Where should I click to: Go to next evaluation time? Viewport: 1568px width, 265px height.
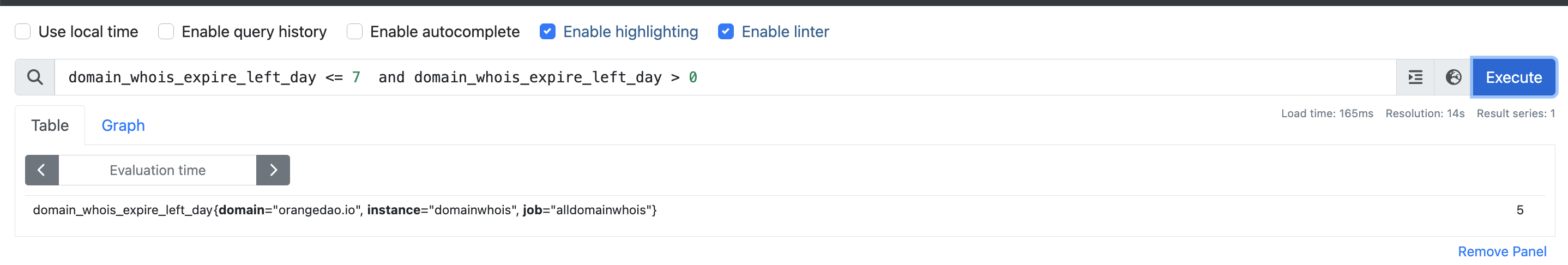[273, 170]
